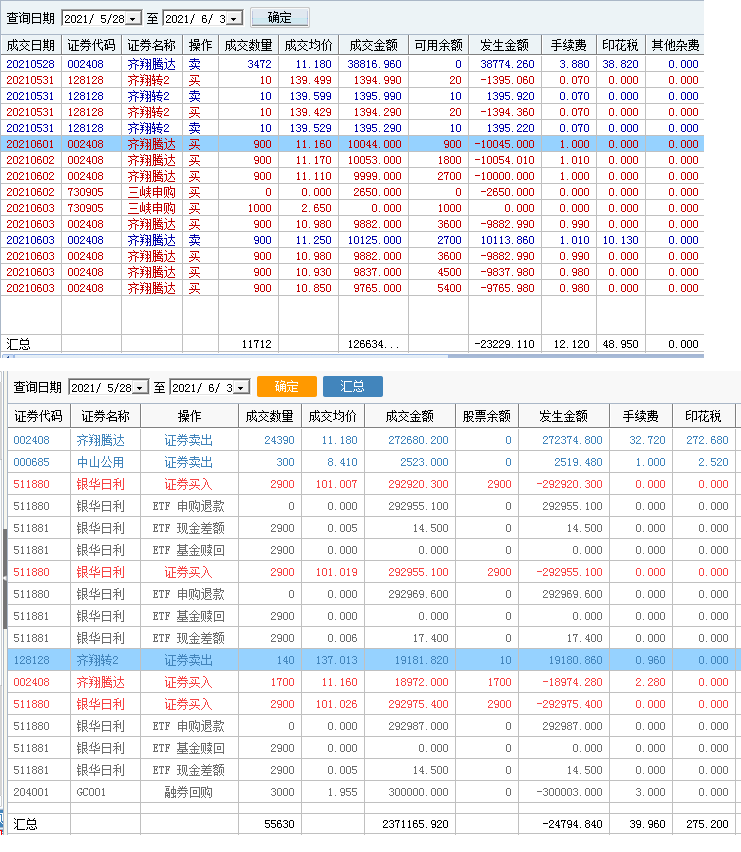This screenshot has height=852, width=741.
Task: Click the summary fee 12.120
Action: (x=572, y=344)
